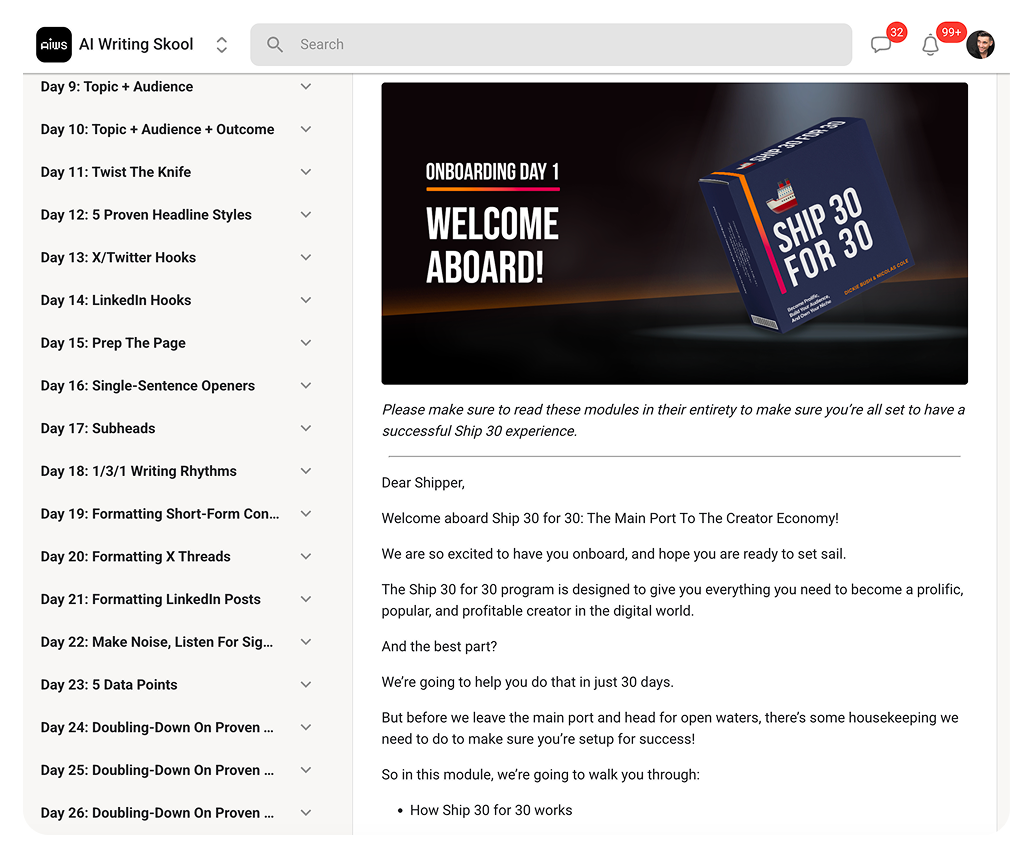Select Day 17: Subheads module
The height and width of the screenshot is (855, 1033).
(x=98, y=428)
